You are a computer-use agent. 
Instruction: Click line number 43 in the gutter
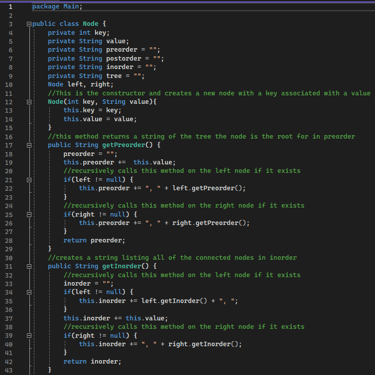click(9, 370)
